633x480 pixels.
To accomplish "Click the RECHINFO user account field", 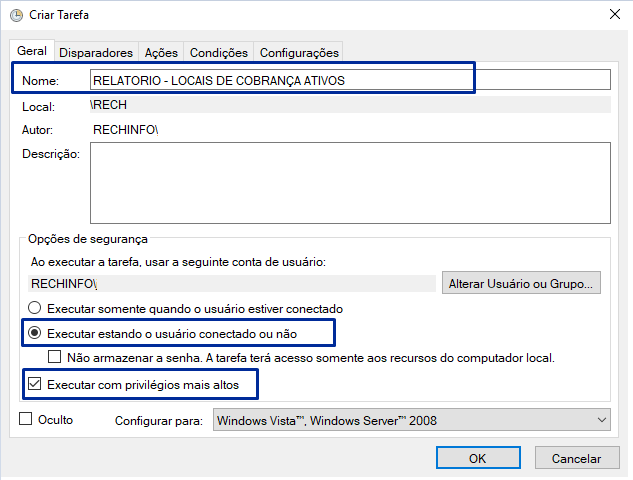I will (230, 283).
